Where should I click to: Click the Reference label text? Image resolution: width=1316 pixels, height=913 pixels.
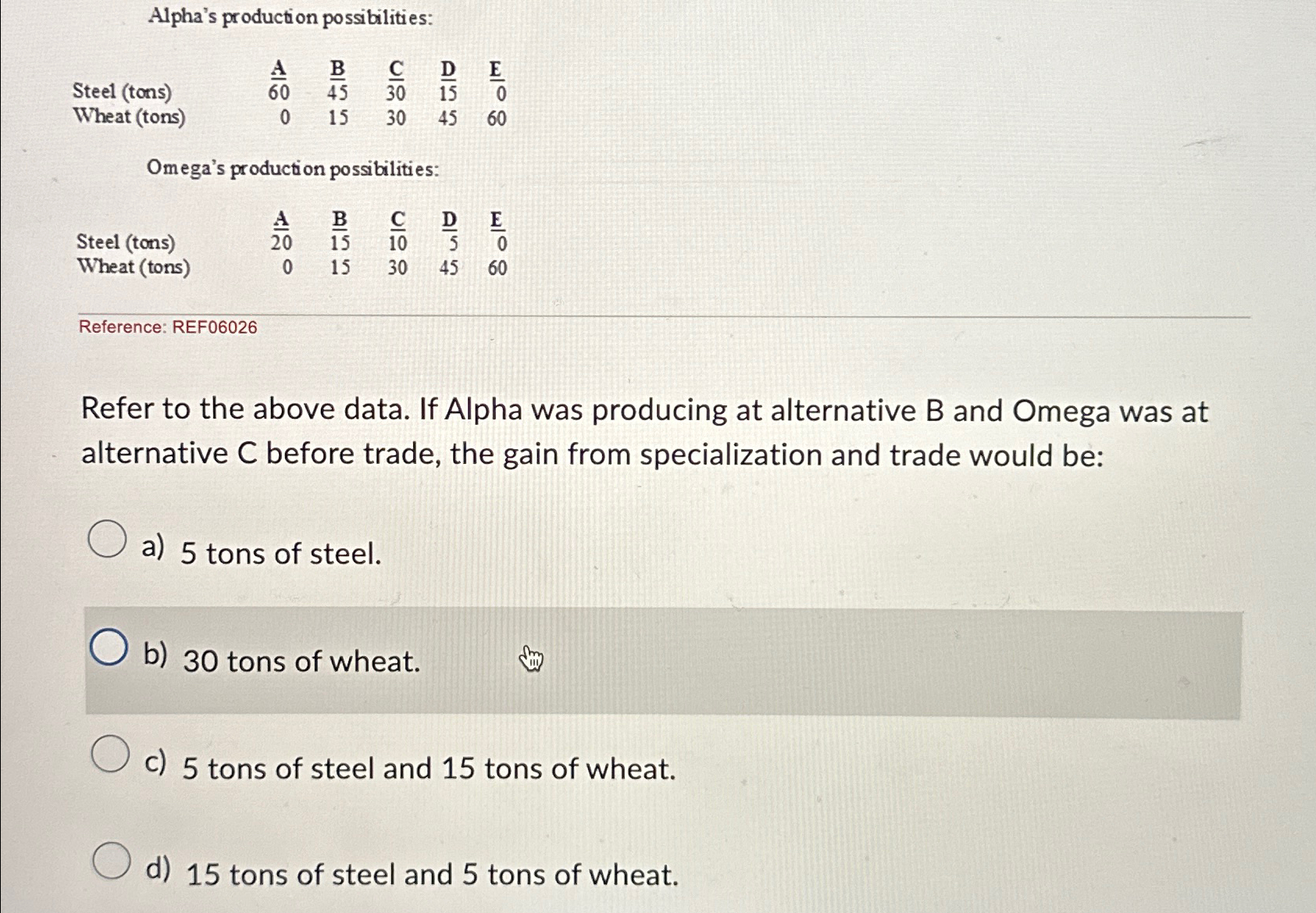pos(125,327)
